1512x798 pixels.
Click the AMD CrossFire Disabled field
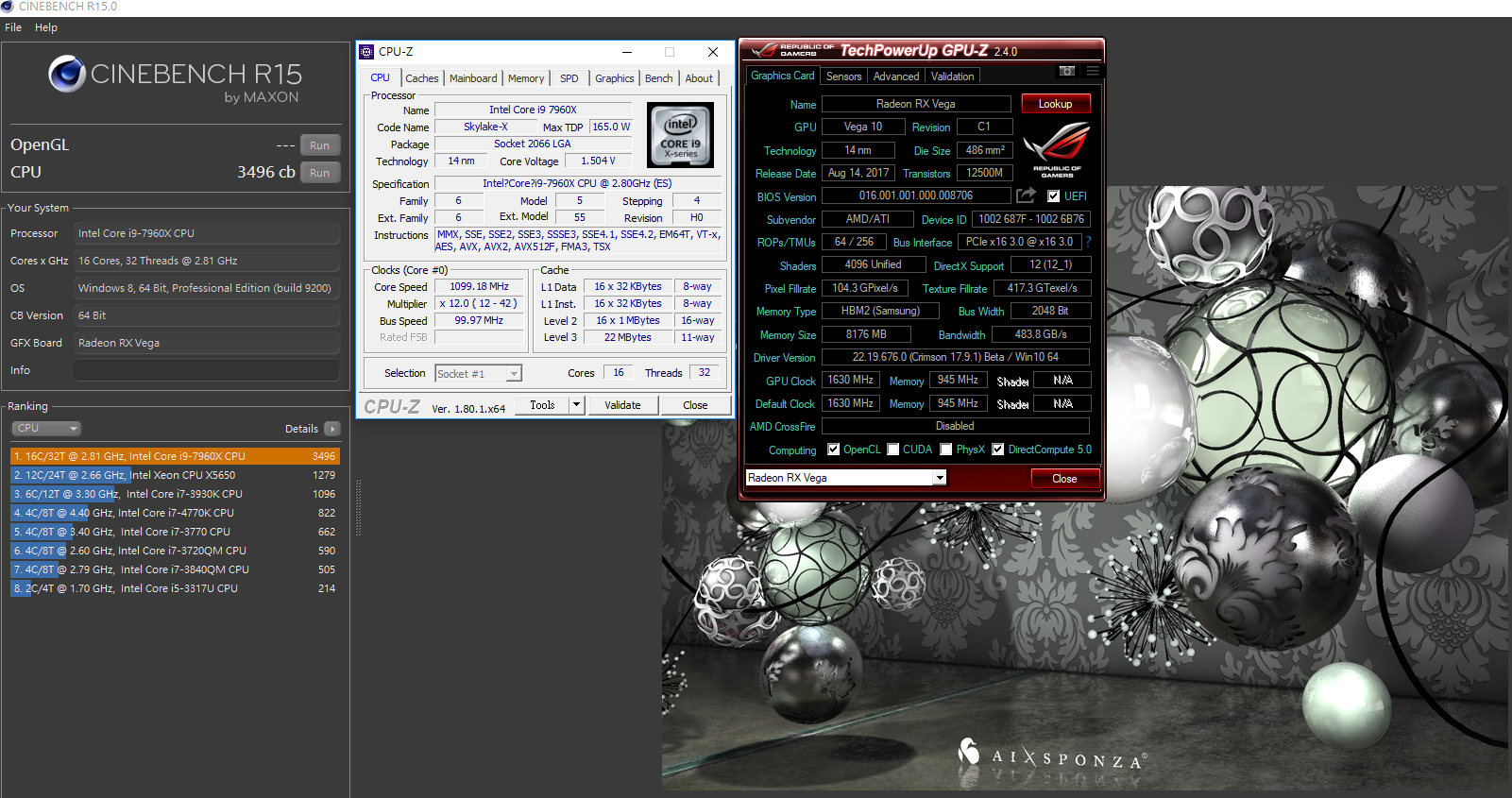[x=956, y=426]
